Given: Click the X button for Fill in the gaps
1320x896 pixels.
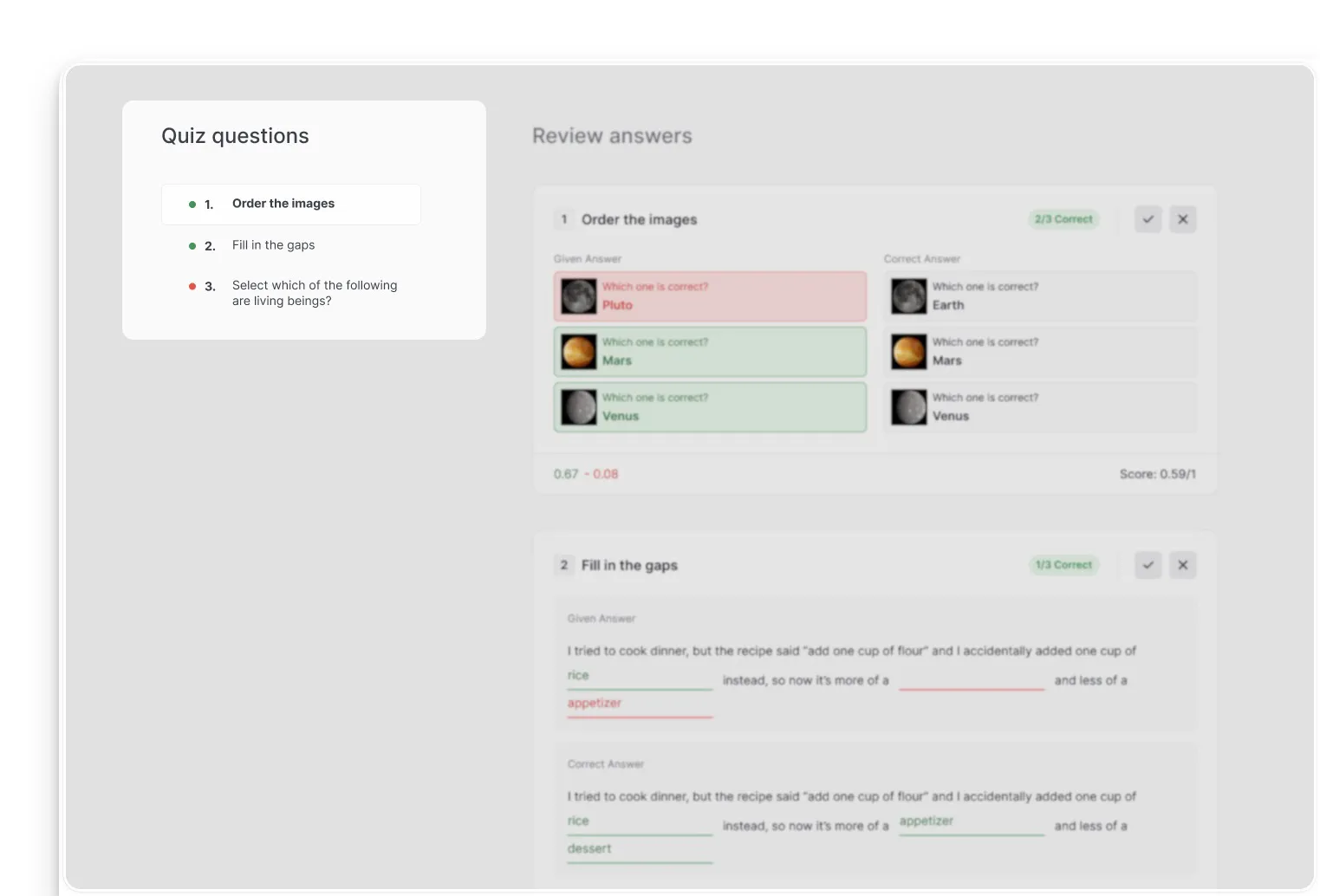Looking at the screenshot, I should pos(1182,565).
